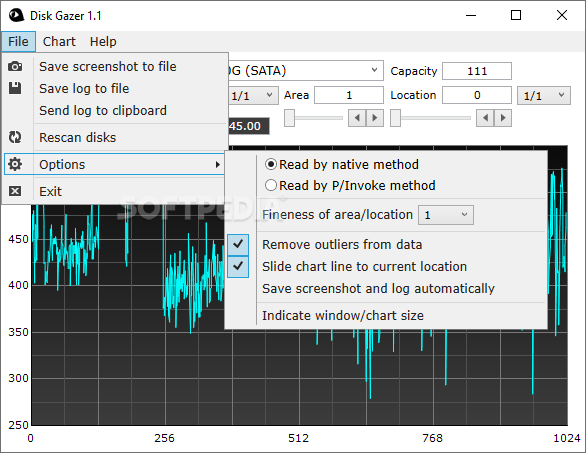
Task: Toggle Remove outliers from data checkmark
Action: 238,244
